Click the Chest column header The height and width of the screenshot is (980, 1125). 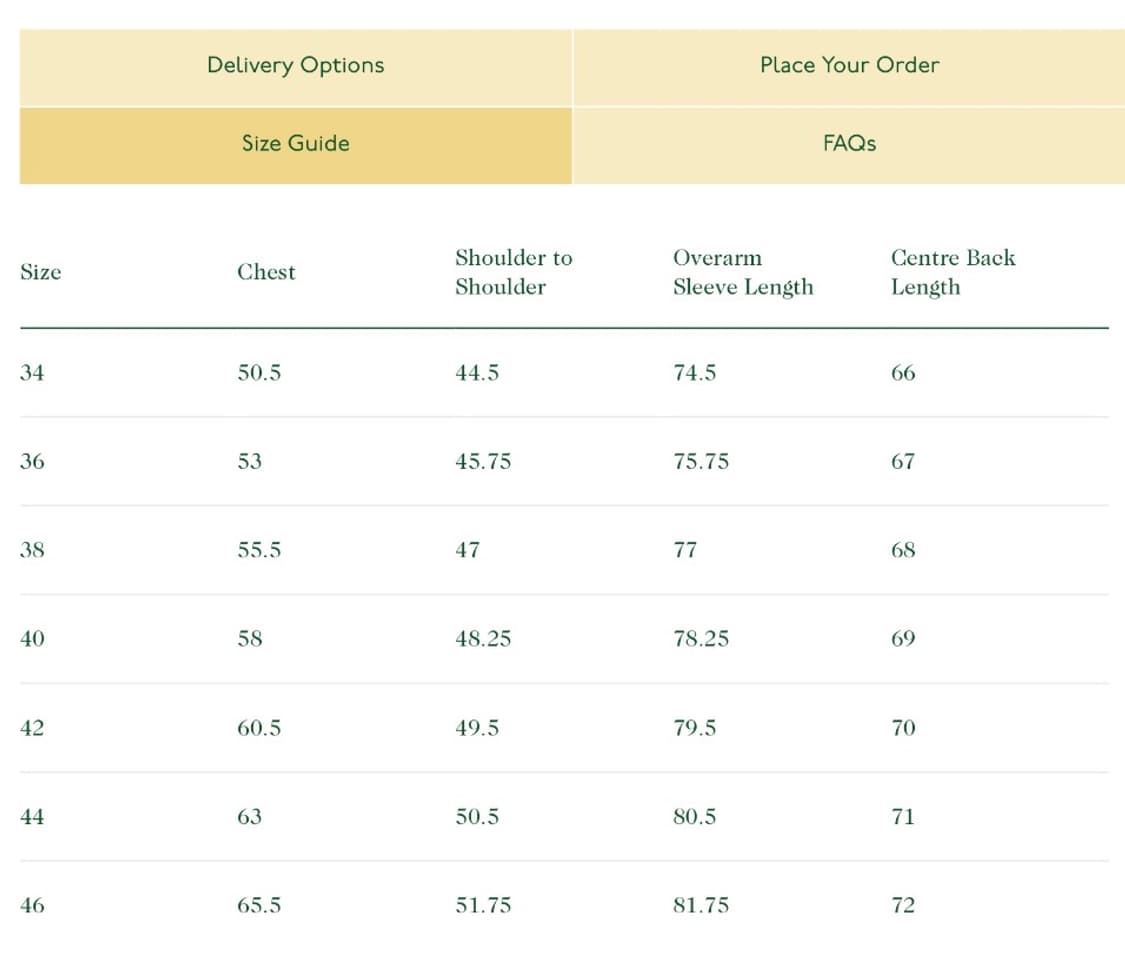pyautogui.click(x=266, y=272)
